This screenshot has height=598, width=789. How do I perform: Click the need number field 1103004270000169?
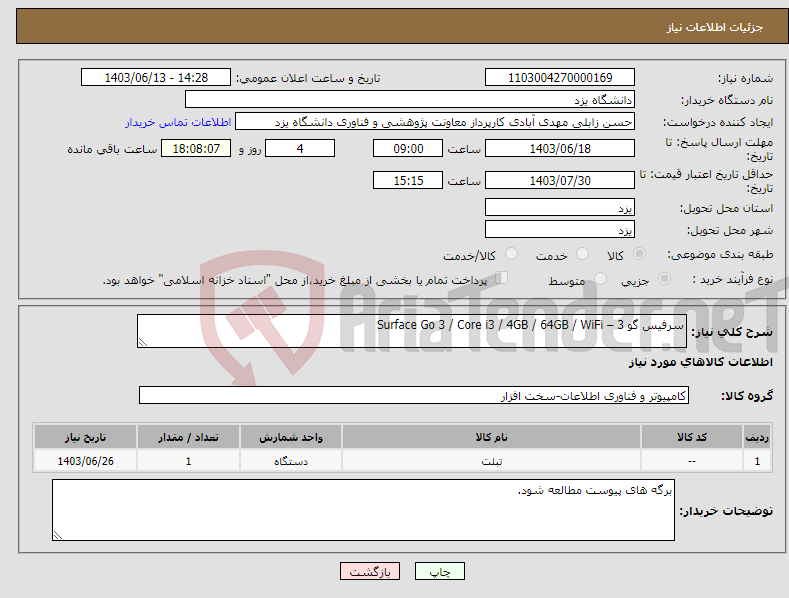[x=560, y=78]
